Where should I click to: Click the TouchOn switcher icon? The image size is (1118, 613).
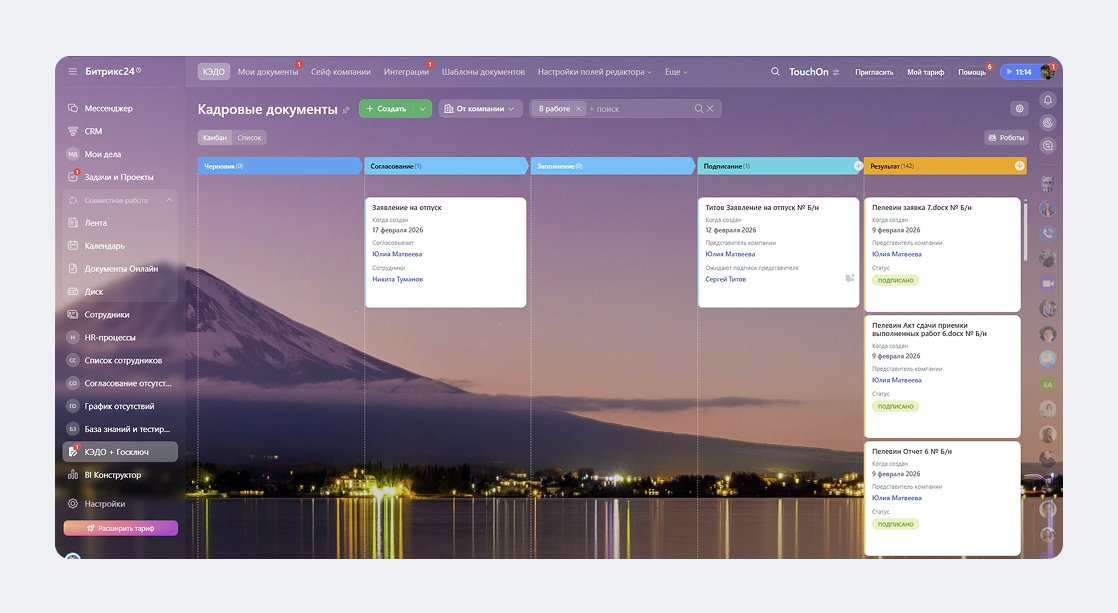coord(836,72)
